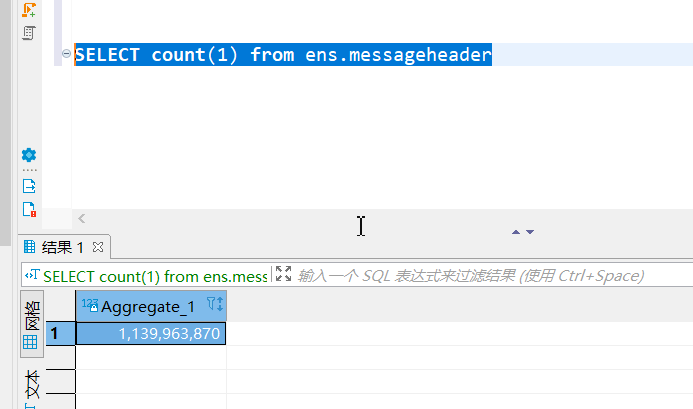Click the execute script in new tab icon
Viewport: 693px width, 409px height.
(29, 9)
